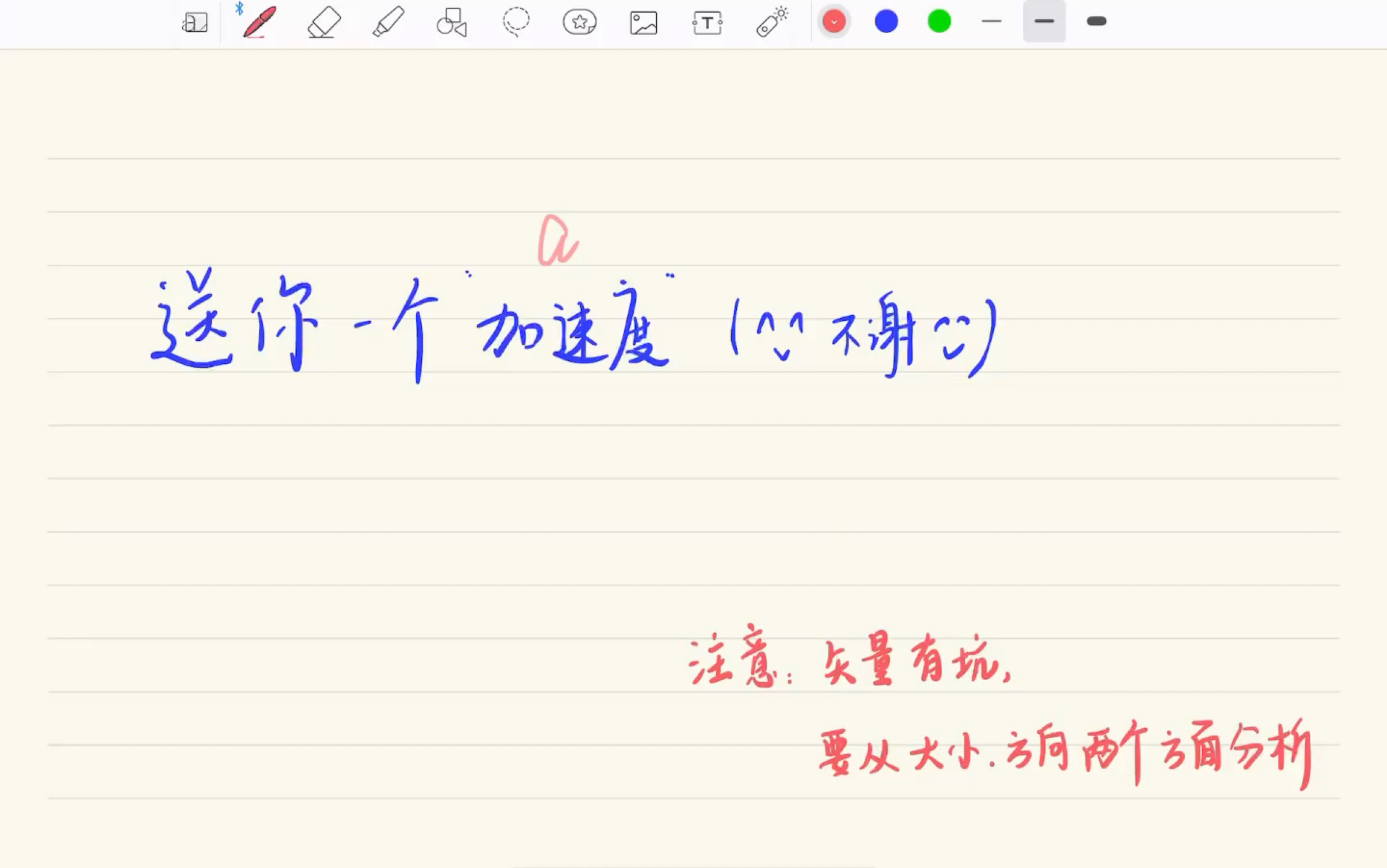The image size is (1387, 868).
Task: Click the blue handwritten text 加速度
Action: point(574,325)
